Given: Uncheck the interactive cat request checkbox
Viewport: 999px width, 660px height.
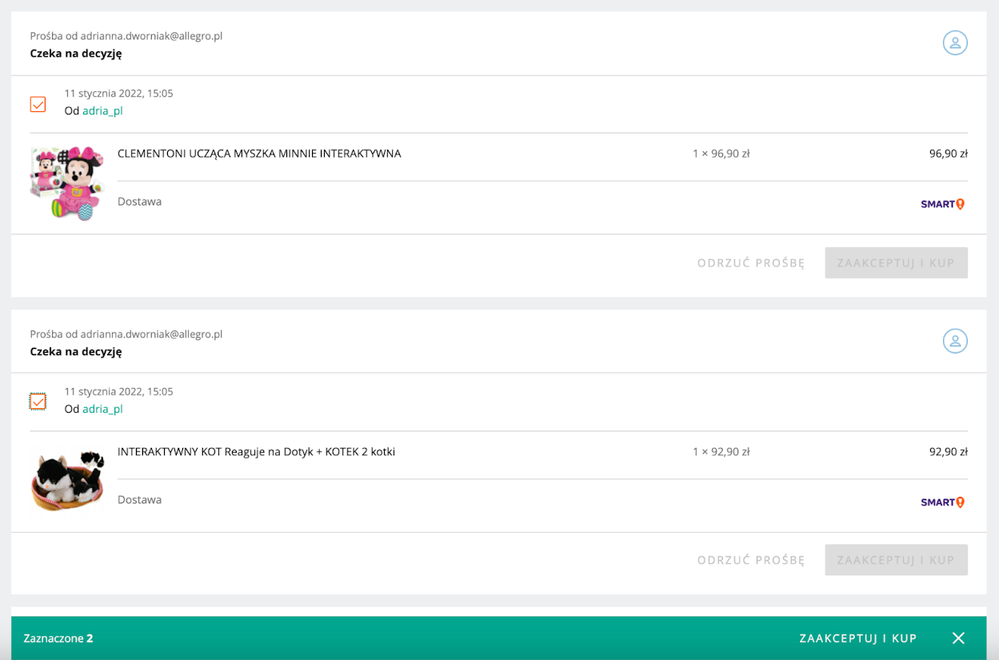Looking at the screenshot, I should point(38,402).
